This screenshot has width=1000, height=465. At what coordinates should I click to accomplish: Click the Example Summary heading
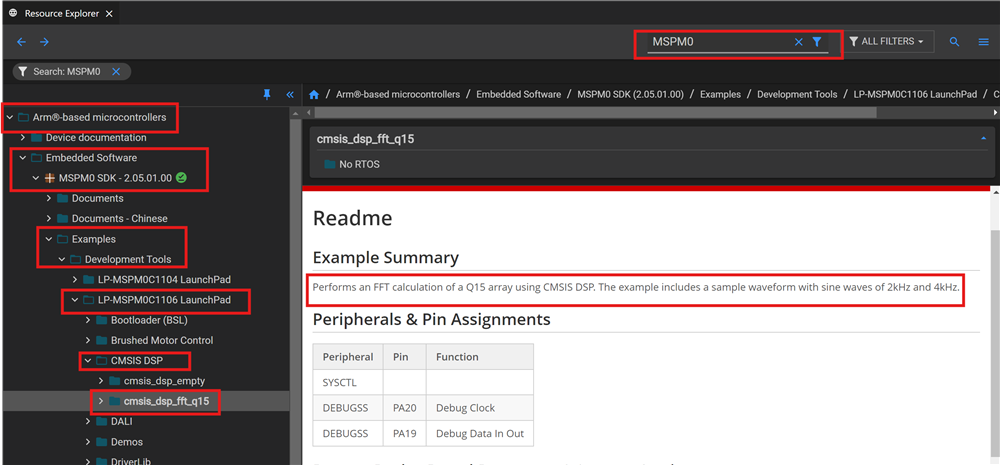coord(385,258)
